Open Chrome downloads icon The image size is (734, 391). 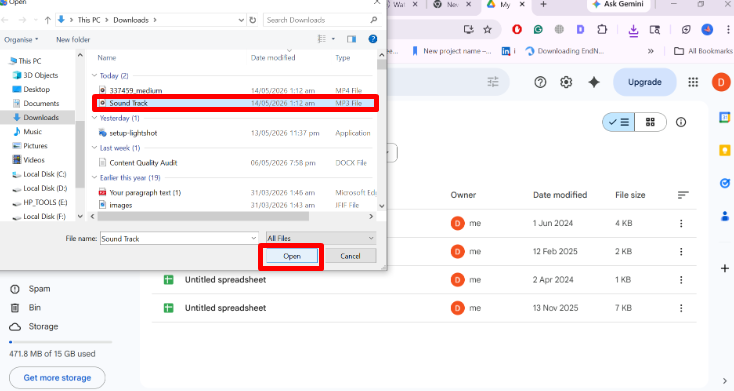pyautogui.click(x=633, y=30)
